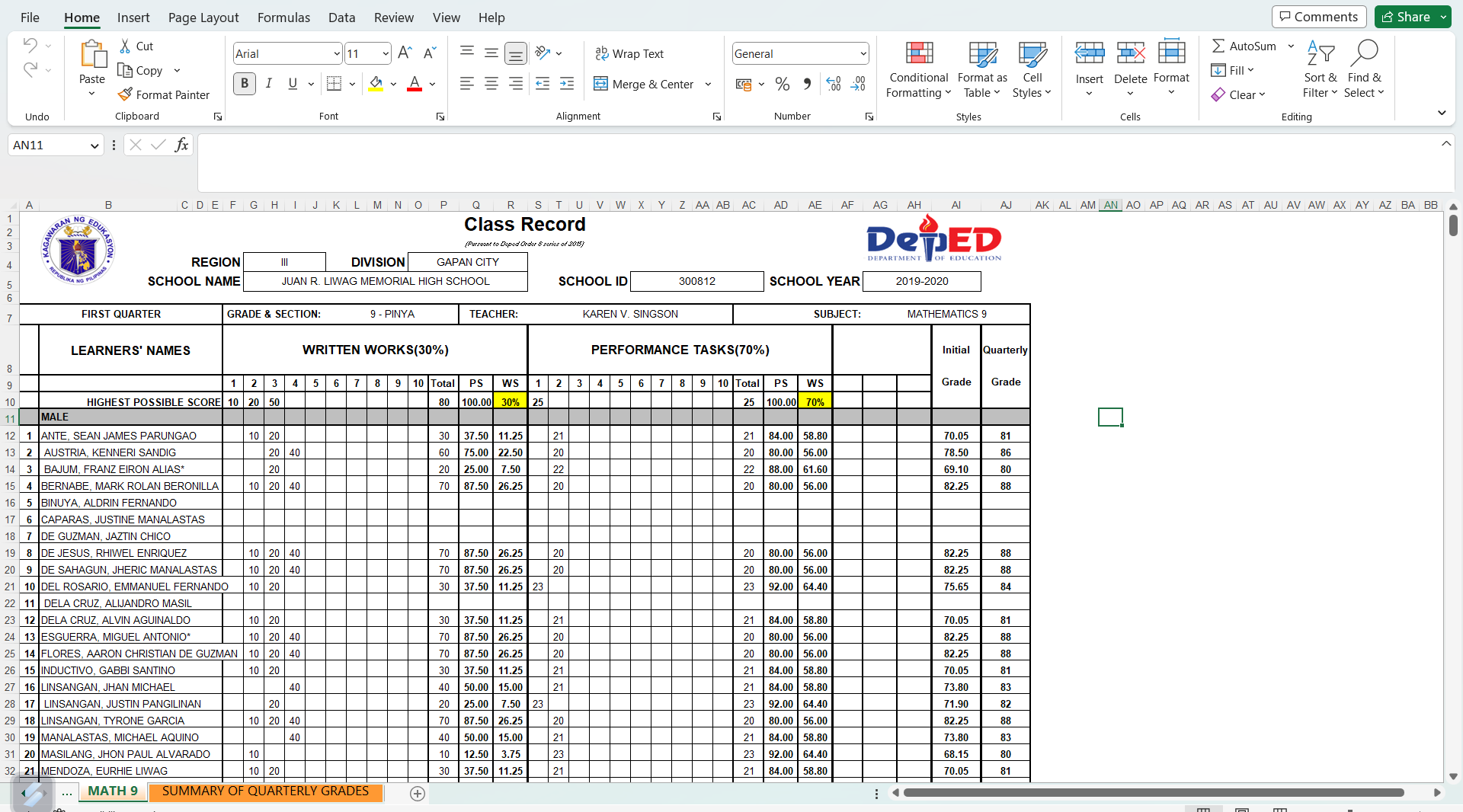The width and height of the screenshot is (1463, 812).
Task: Center text horizontally in cell
Action: click(x=491, y=84)
